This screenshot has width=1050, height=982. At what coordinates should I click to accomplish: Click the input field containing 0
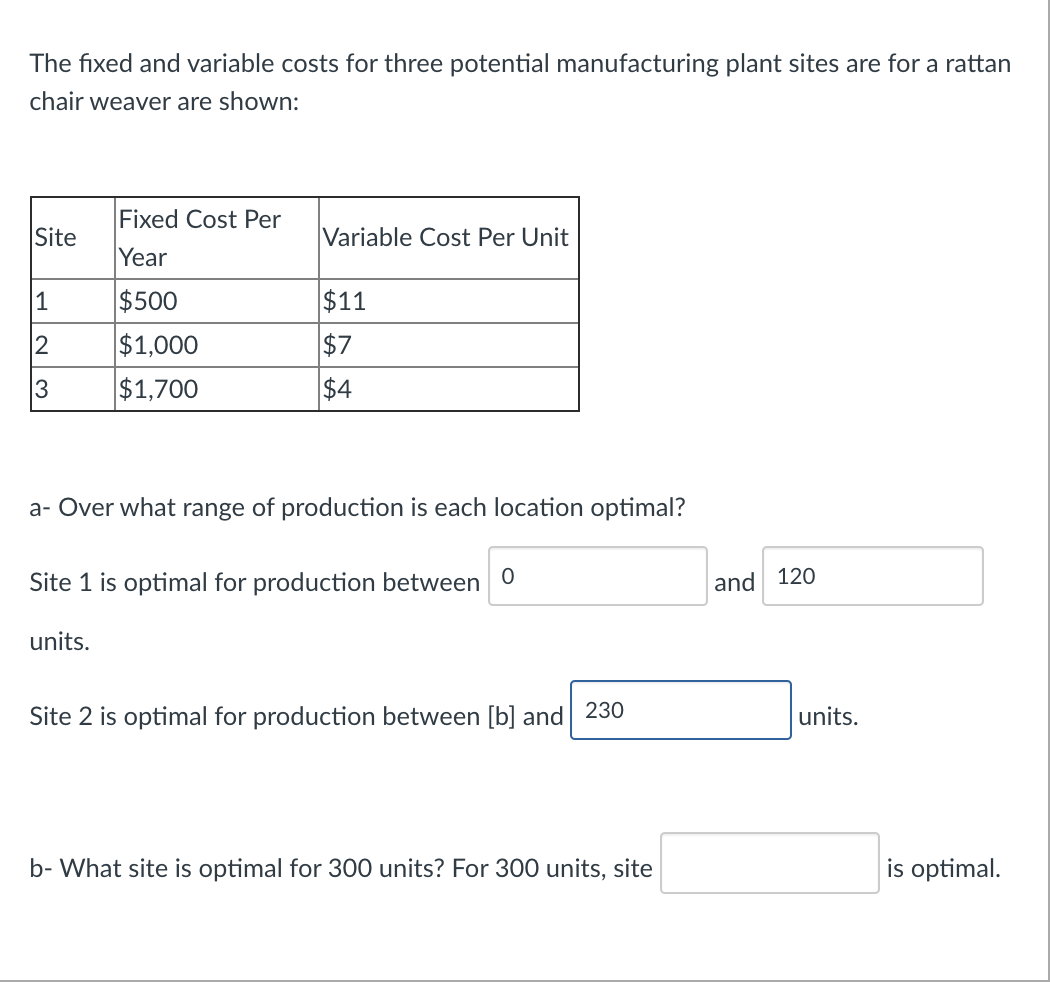597,577
